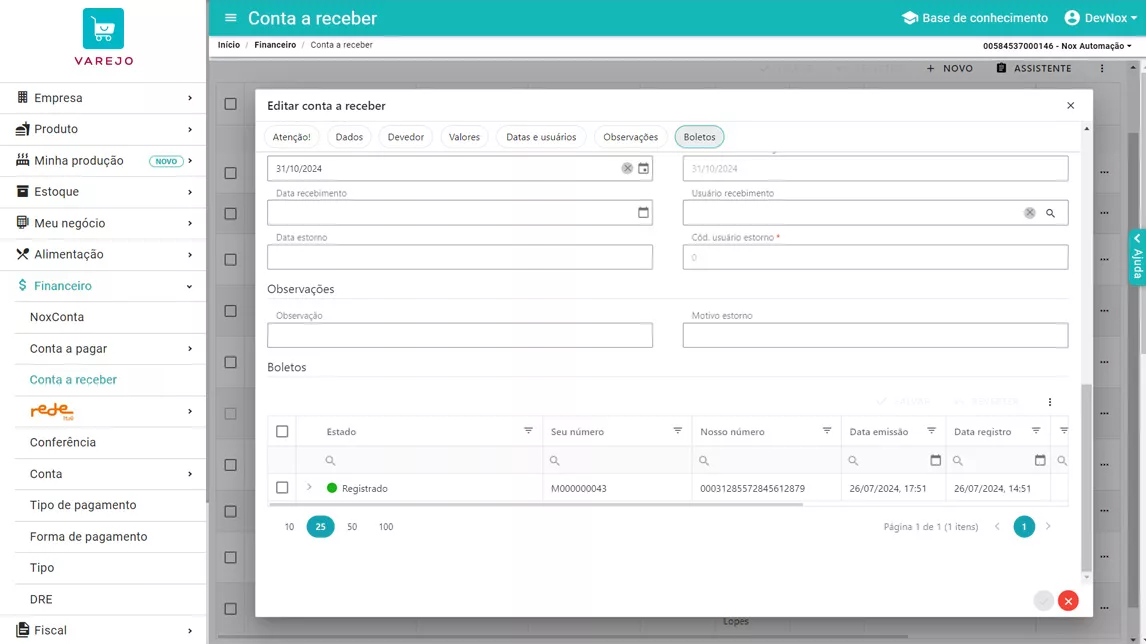Expand the Estoque menu
1146x644 pixels.
coord(103,192)
